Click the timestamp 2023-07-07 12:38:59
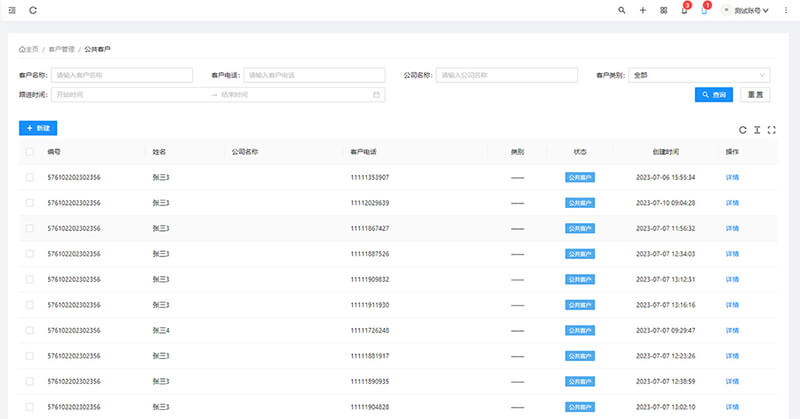The width and height of the screenshot is (800, 419). click(x=665, y=381)
